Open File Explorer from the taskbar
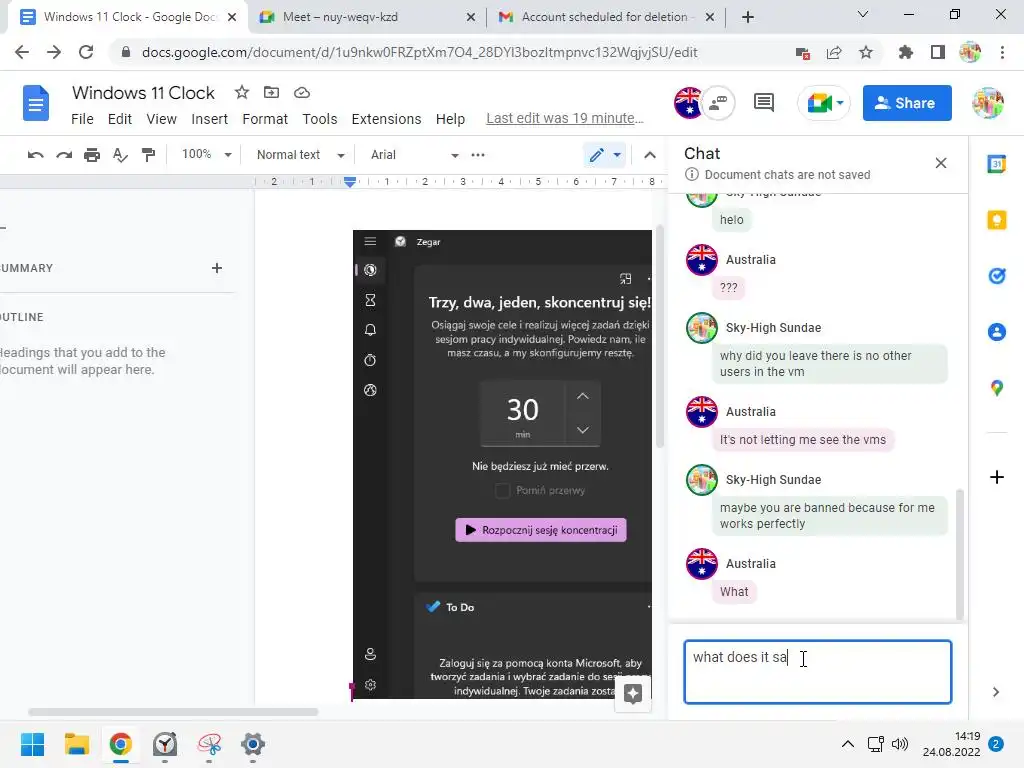Viewport: 1024px width, 768px height. 76,744
